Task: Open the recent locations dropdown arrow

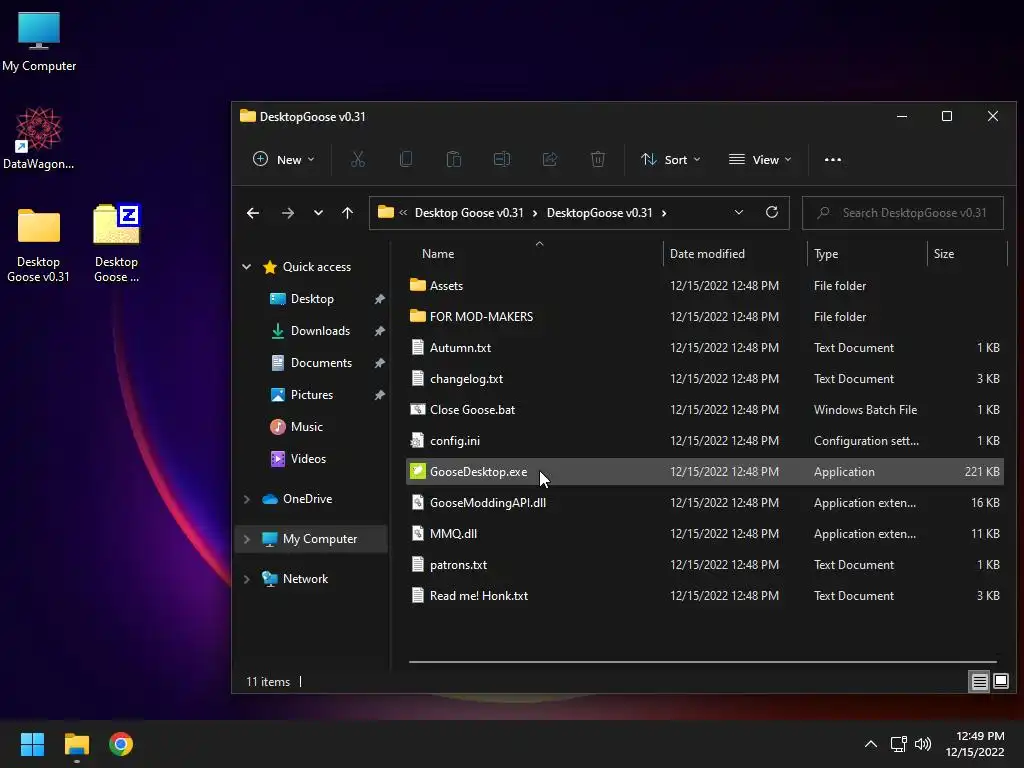Action: click(318, 213)
